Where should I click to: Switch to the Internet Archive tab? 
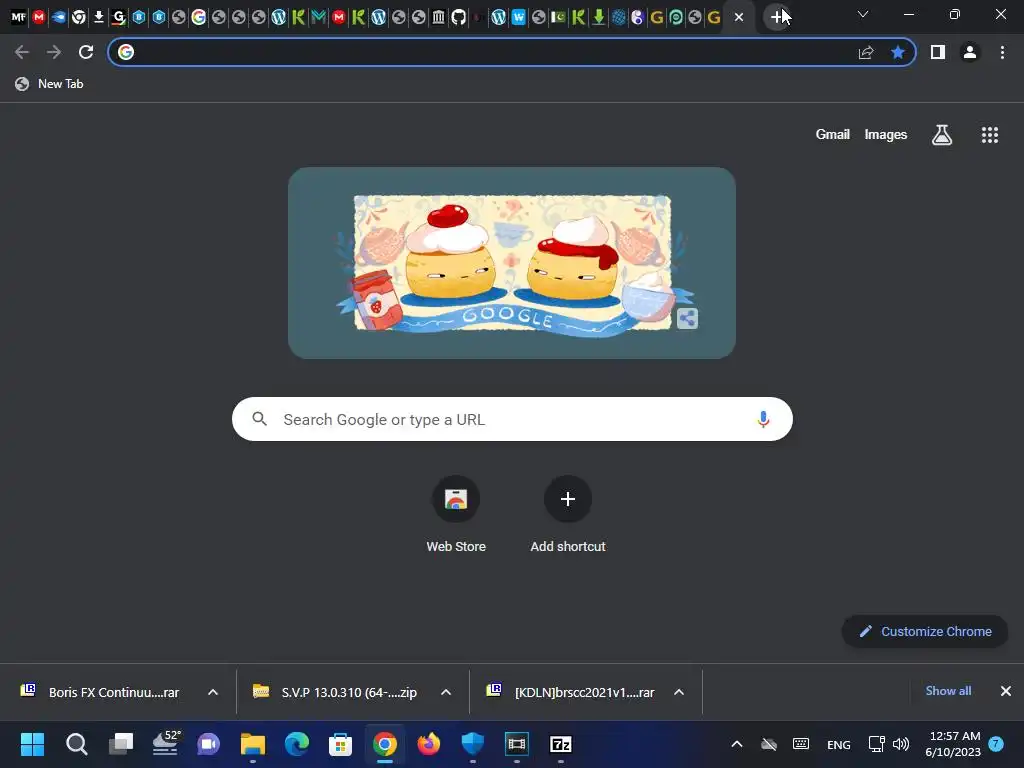click(x=439, y=17)
